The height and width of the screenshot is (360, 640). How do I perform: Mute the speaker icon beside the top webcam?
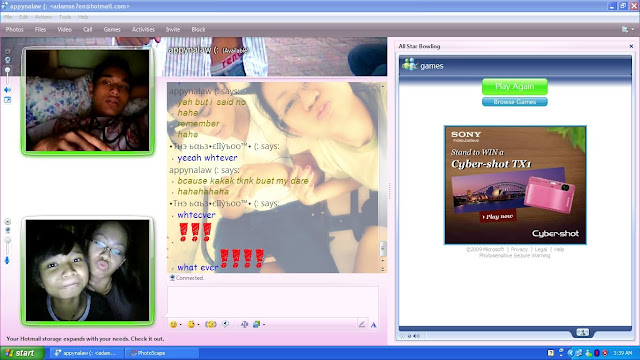click(x=7, y=90)
